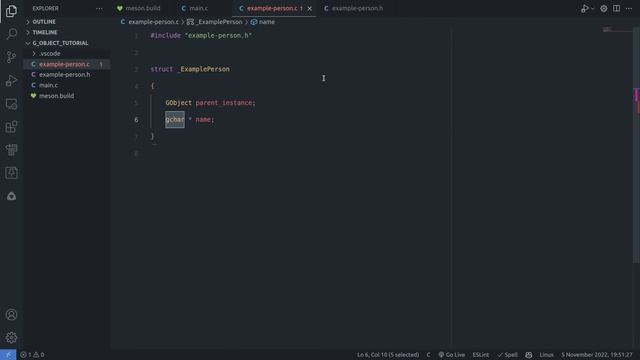The width and height of the screenshot is (640, 360).
Task: Click name breadcrumb
Action: point(262,22)
